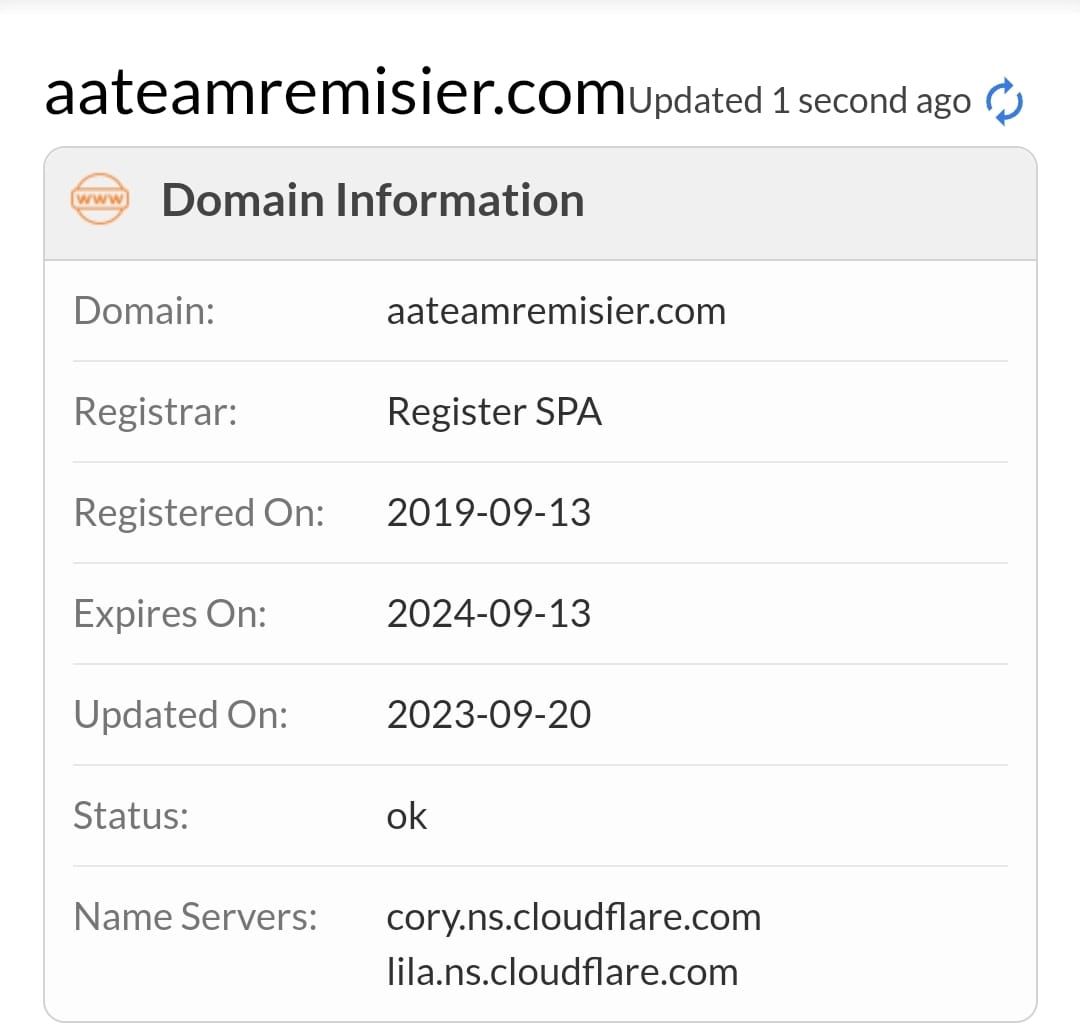Click the Domain Information section header
This screenshot has height=1025, width=1080.
point(374,199)
